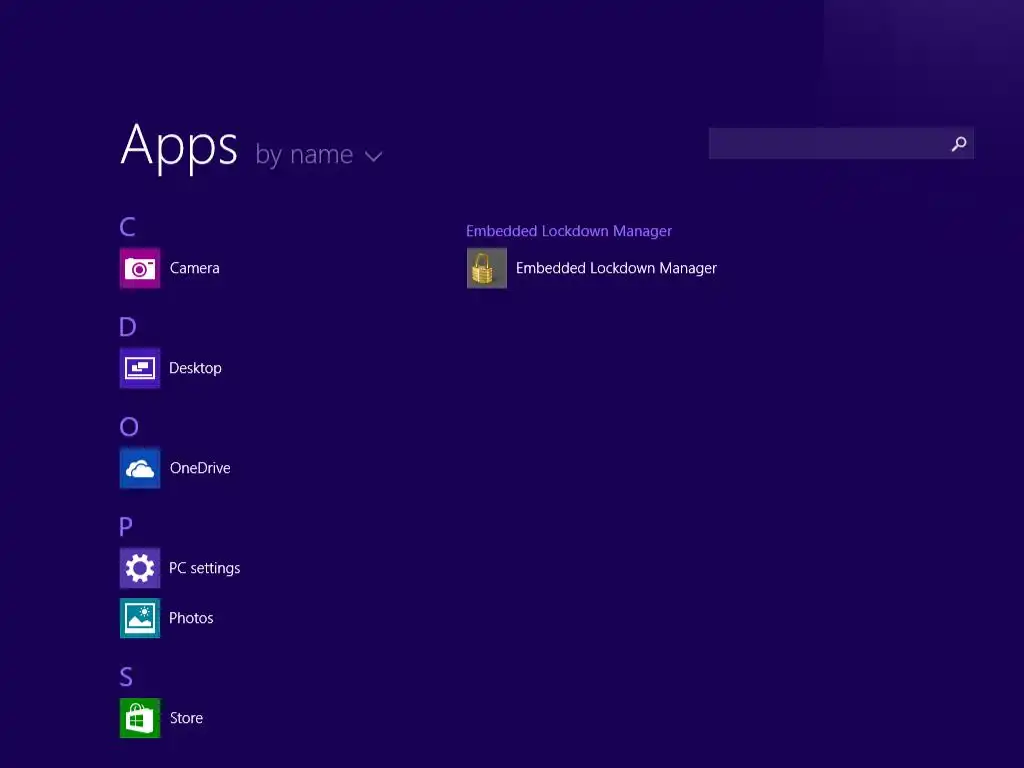
Task: Select the 'Camera' app label
Action: point(195,268)
